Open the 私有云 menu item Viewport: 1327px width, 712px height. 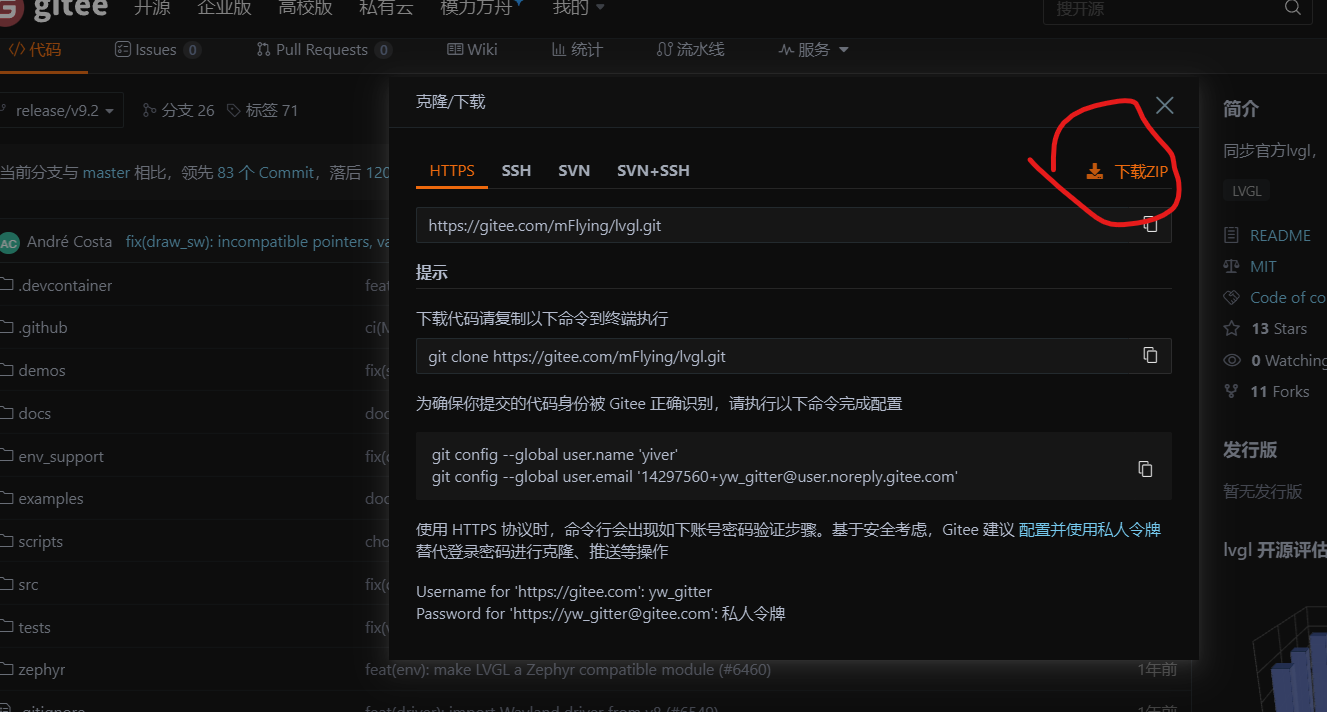coord(386,8)
